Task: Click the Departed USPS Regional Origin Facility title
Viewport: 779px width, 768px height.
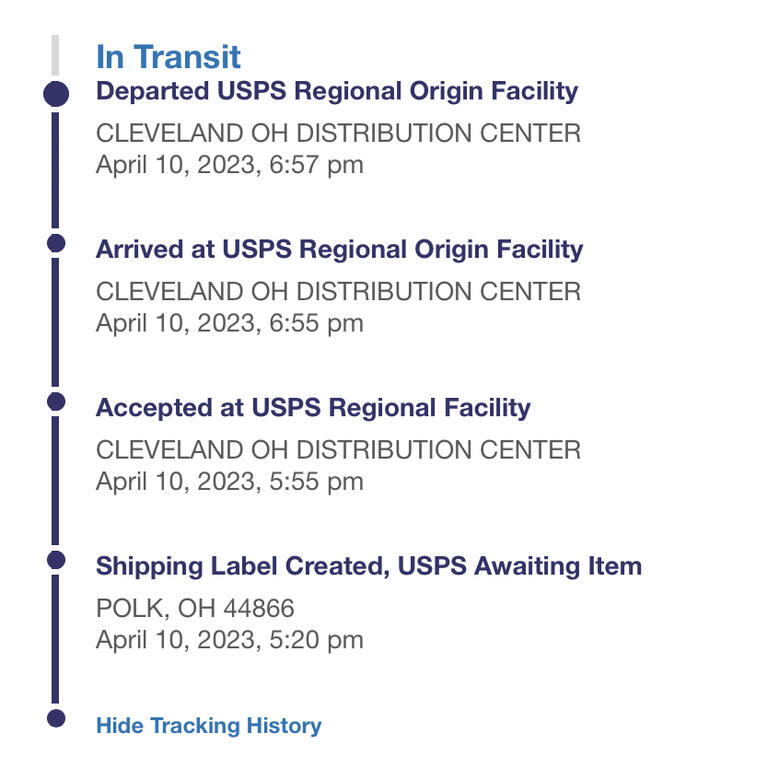Action: pos(337,92)
